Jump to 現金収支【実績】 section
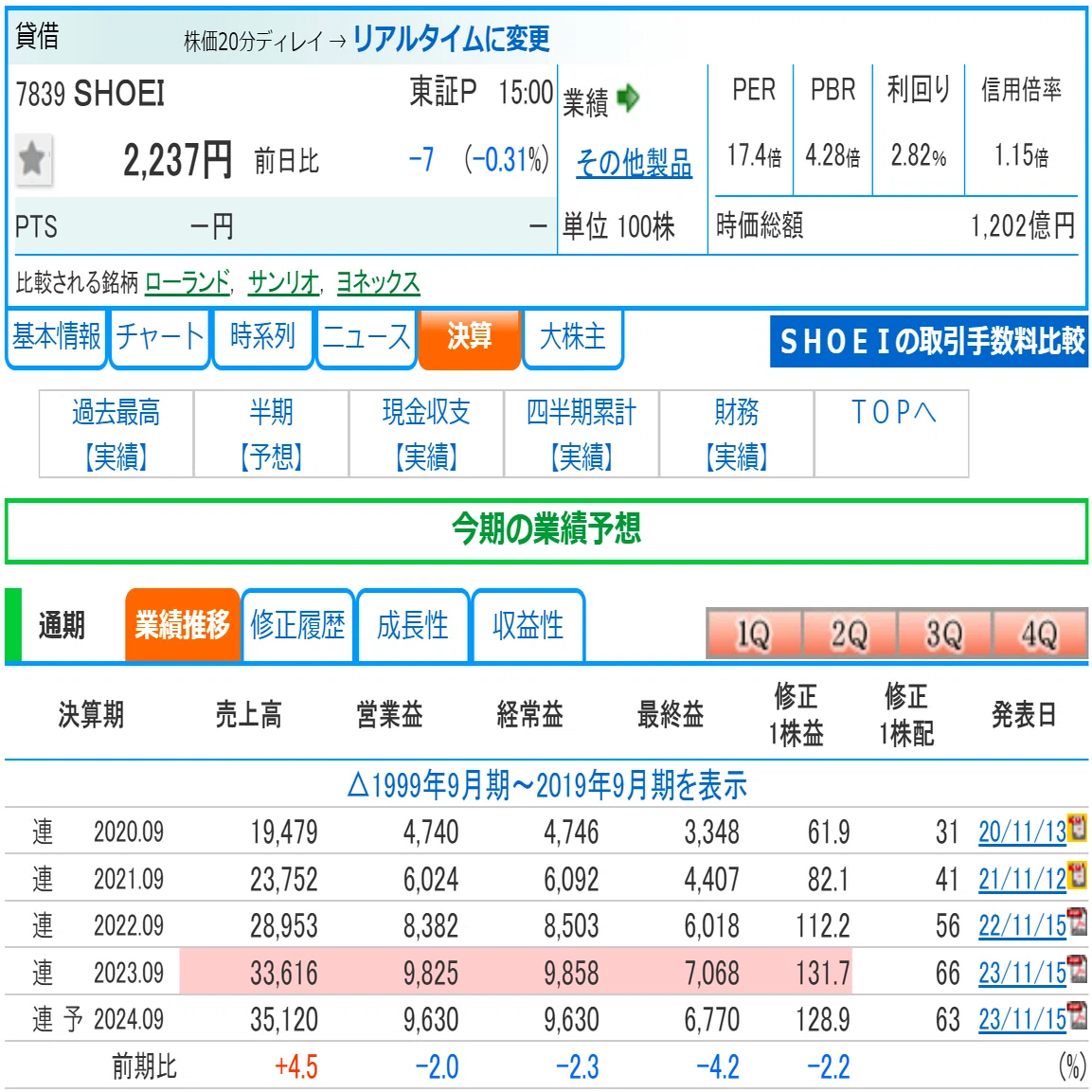 pyautogui.click(x=426, y=434)
